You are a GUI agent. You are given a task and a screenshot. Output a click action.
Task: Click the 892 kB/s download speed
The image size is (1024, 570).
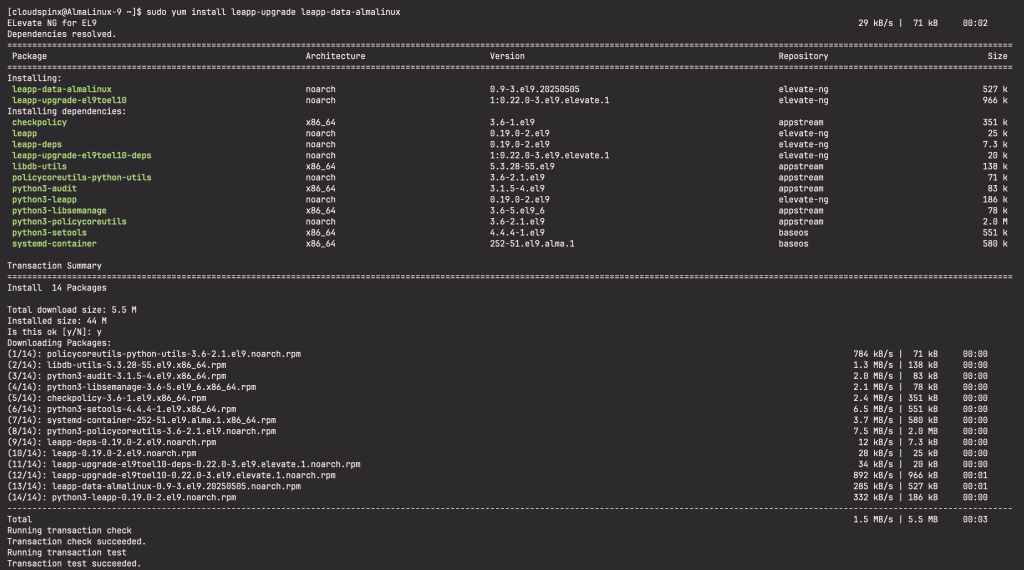[x=873, y=476]
